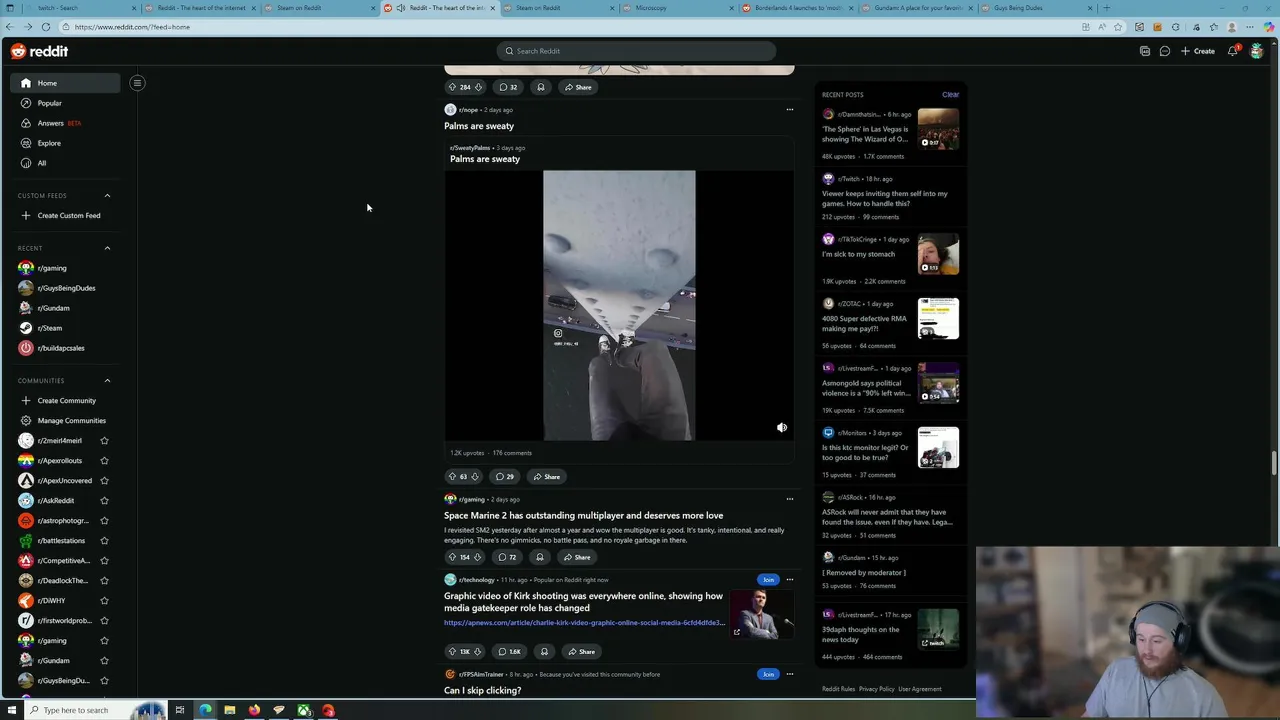Open user avatar menu in header
This screenshot has height=720, width=1280.
1257,51
